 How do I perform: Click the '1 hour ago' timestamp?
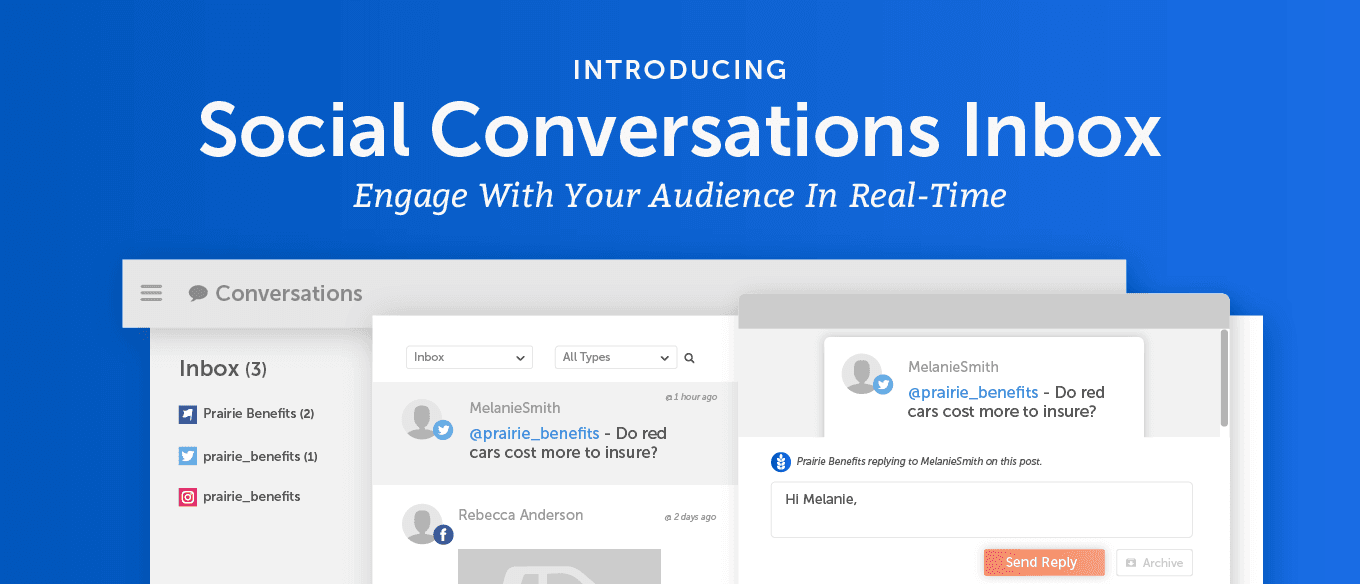(692, 397)
